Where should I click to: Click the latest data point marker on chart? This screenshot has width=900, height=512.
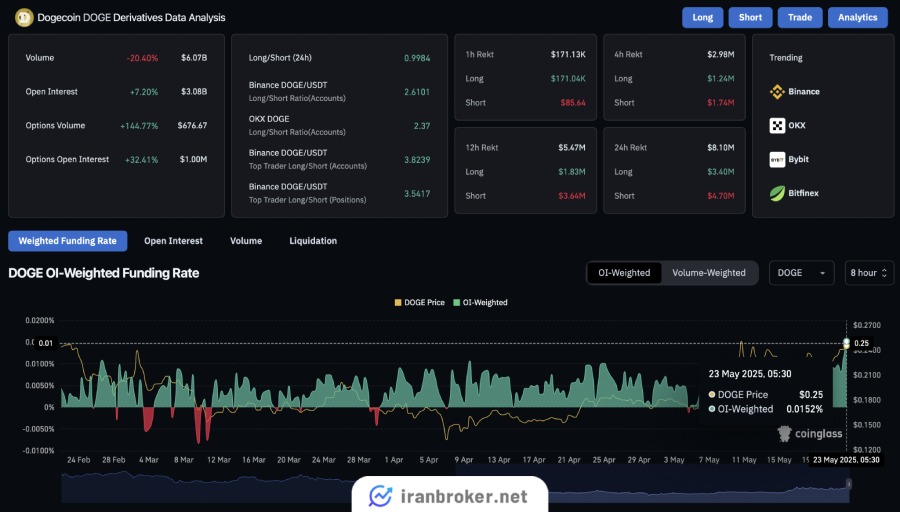click(846, 343)
